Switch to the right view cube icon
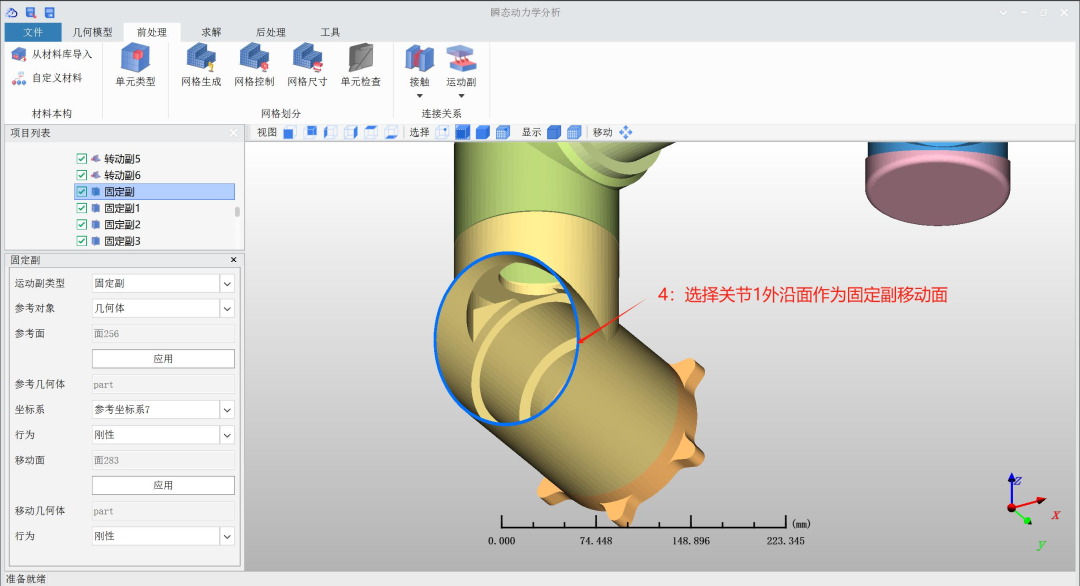The height and width of the screenshot is (586, 1080). 351,132
